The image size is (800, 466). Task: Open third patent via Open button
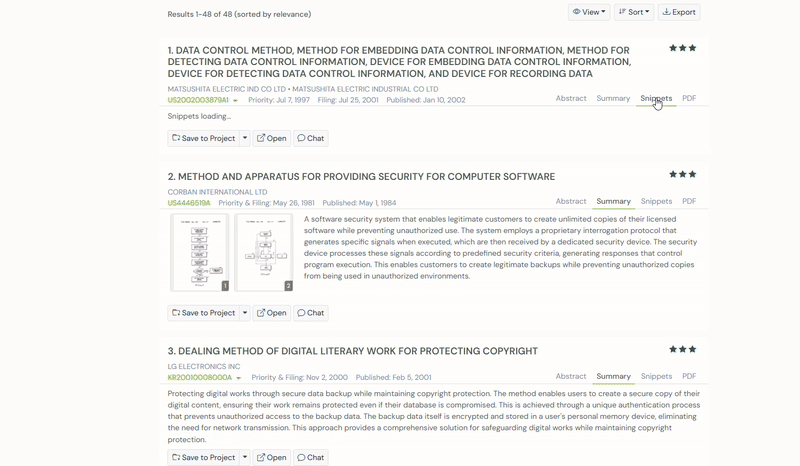[271, 458]
